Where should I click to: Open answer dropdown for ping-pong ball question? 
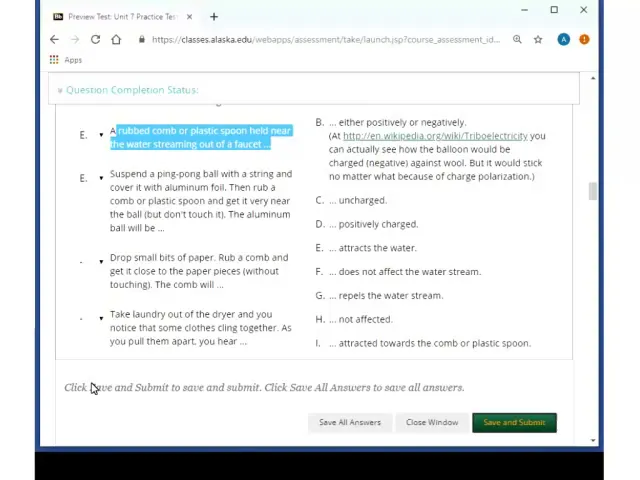point(101,178)
